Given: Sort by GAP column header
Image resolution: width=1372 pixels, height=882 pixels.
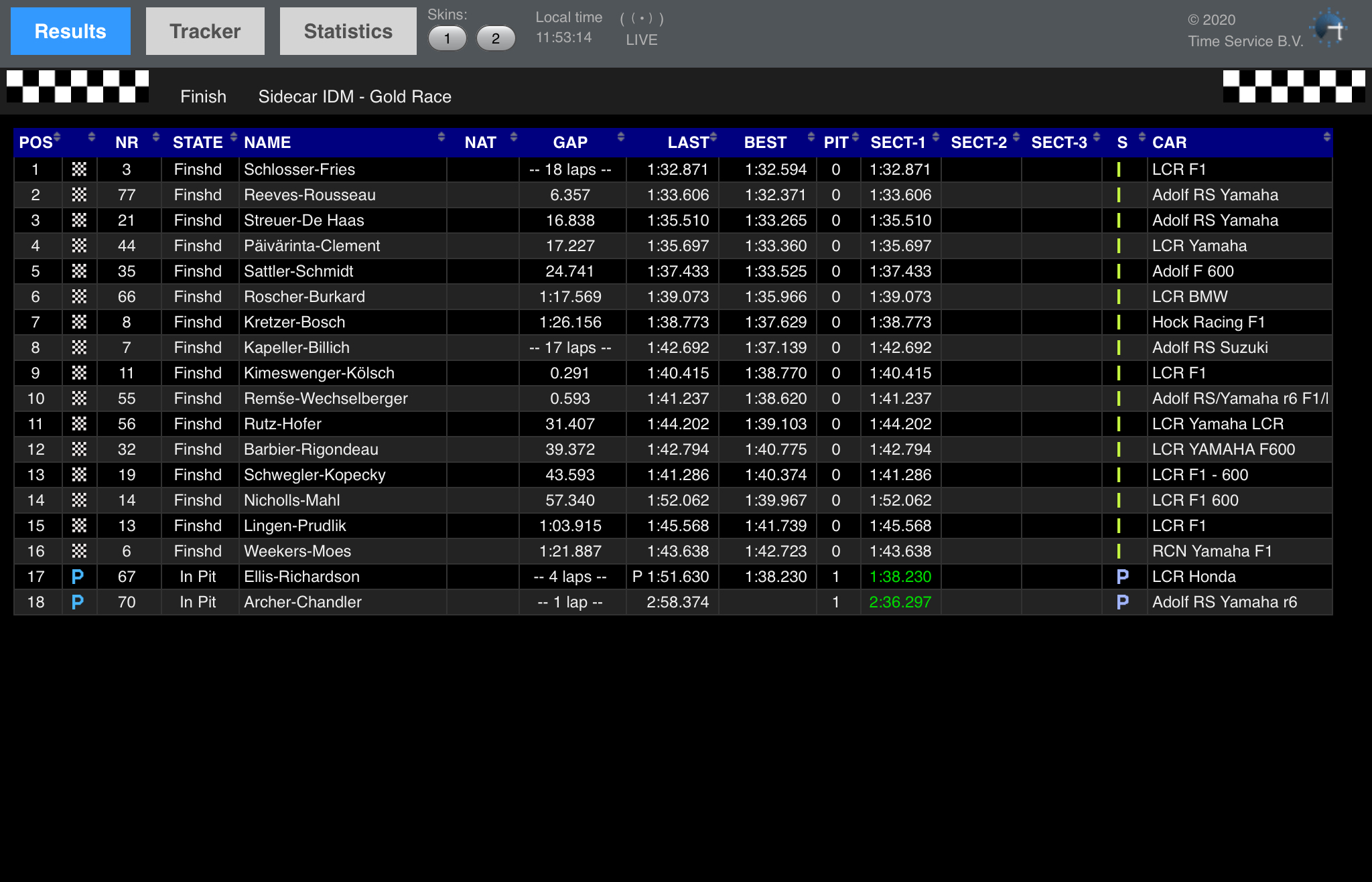Looking at the screenshot, I should 573,142.
